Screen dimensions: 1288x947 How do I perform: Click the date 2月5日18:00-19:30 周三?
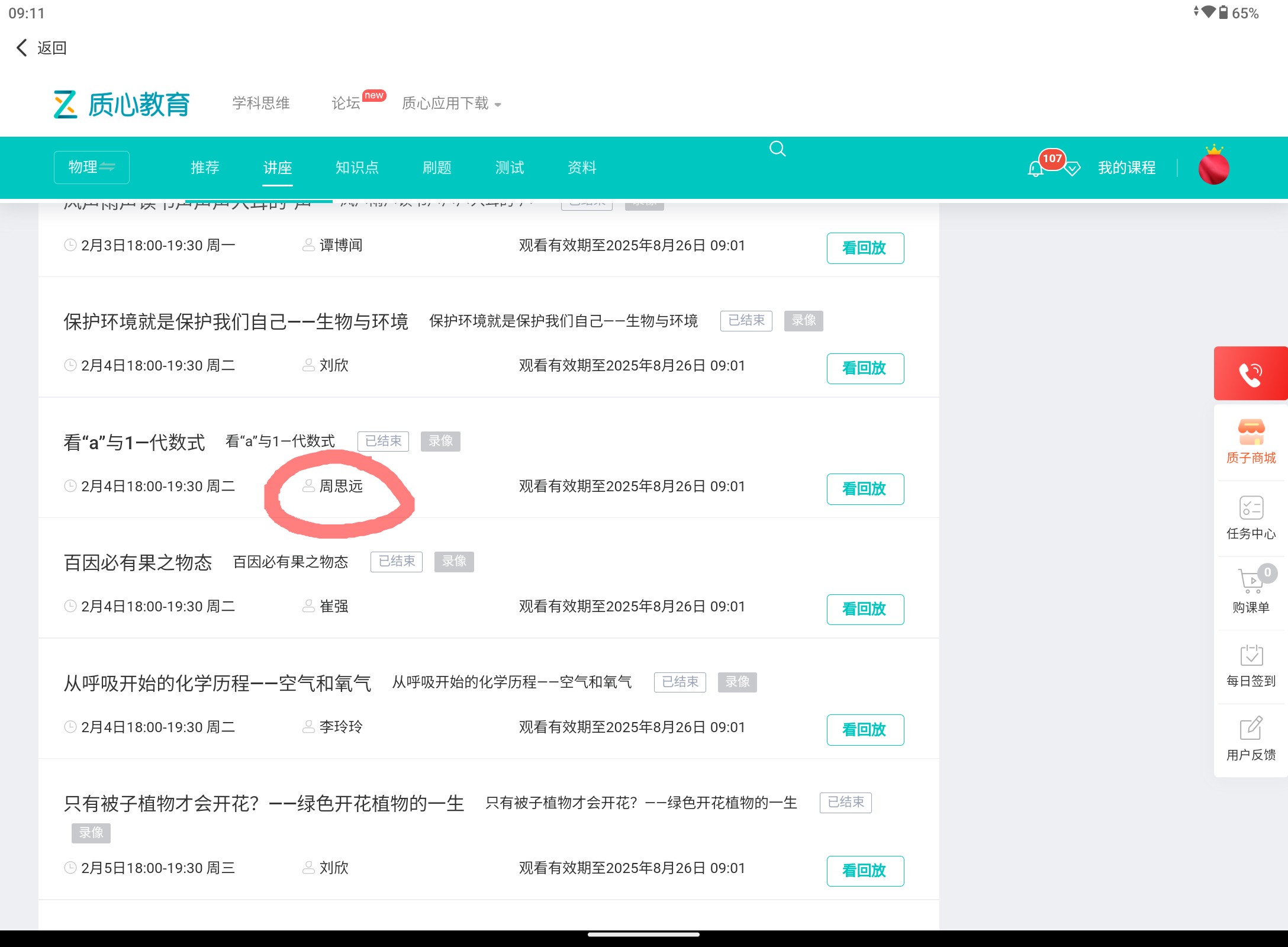click(157, 868)
